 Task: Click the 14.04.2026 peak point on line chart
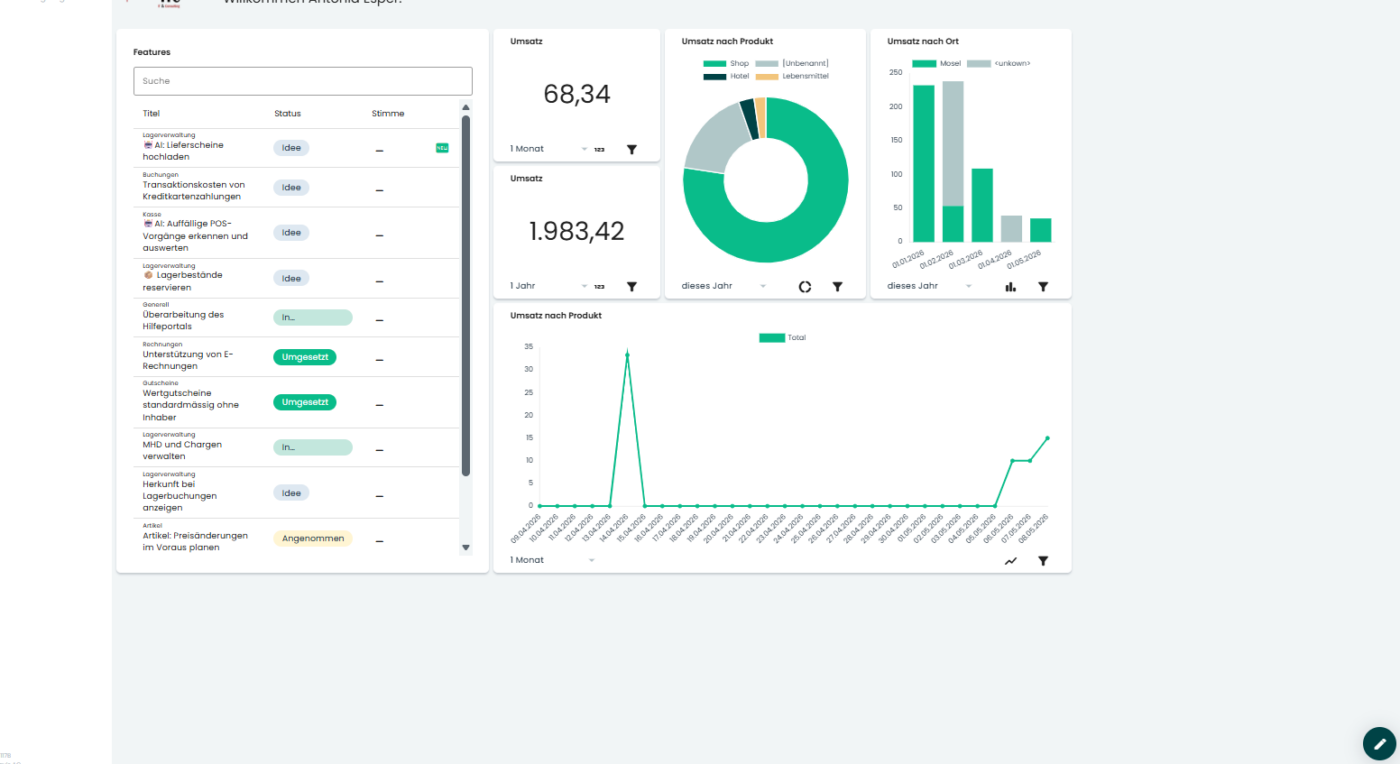tap(627, 354)
